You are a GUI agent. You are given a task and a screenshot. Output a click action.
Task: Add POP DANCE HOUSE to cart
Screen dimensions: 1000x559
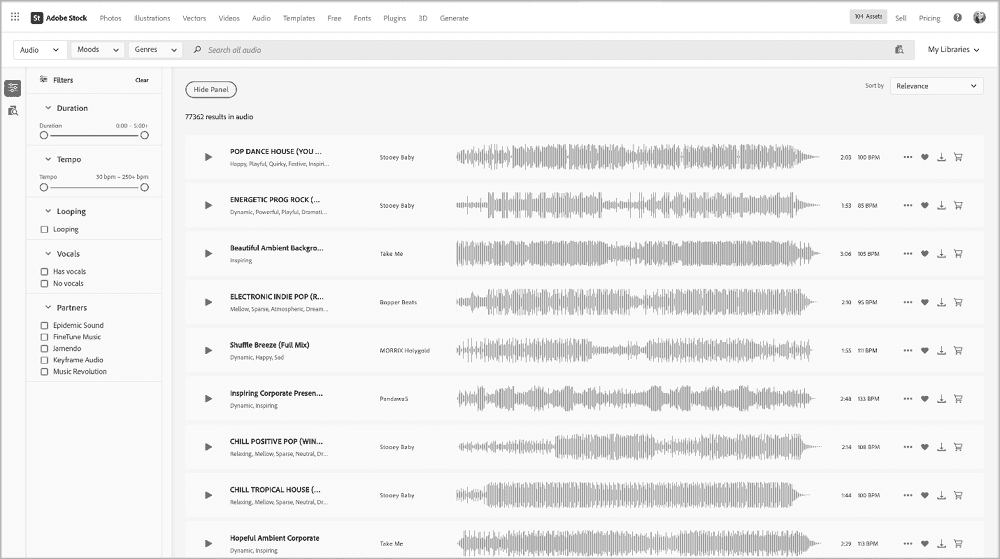tap(958, 157)
